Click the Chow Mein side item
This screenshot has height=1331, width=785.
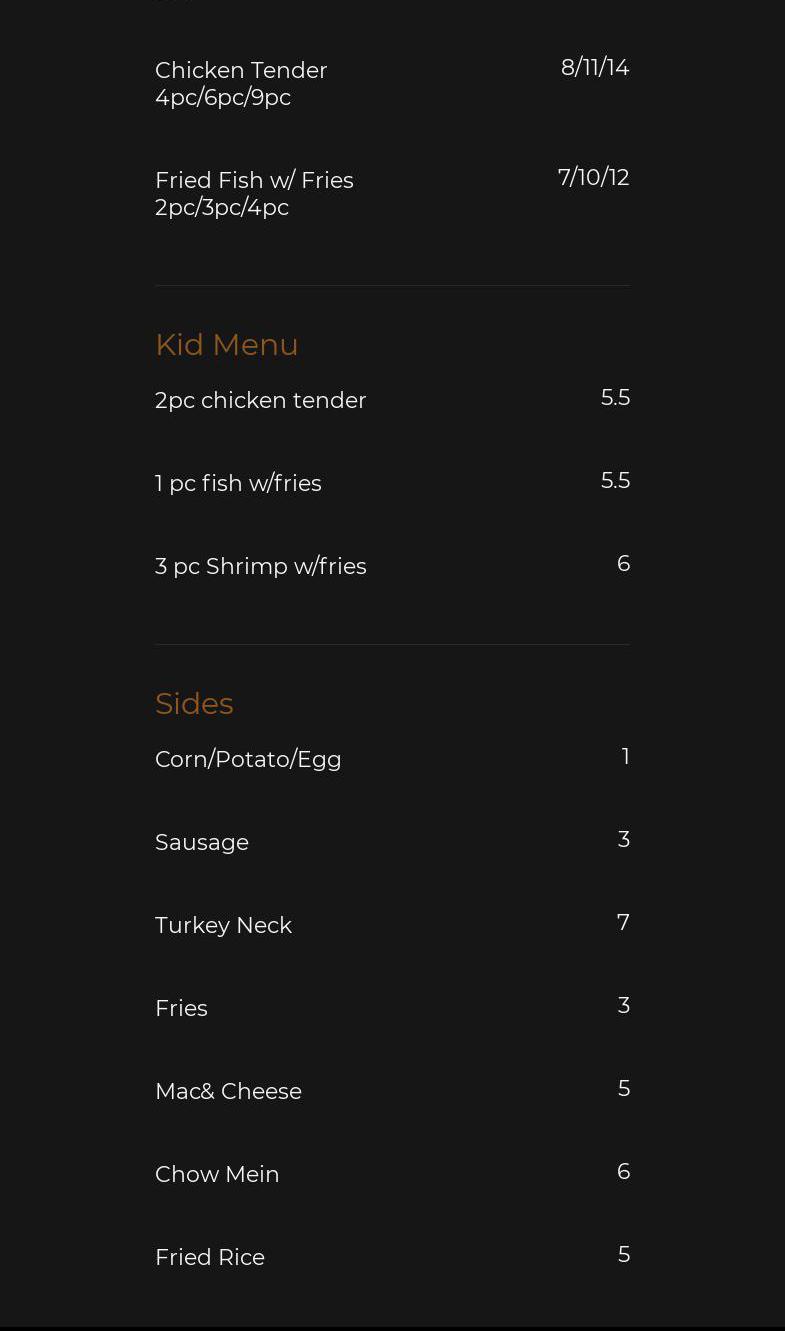(x=217, y=1175)
